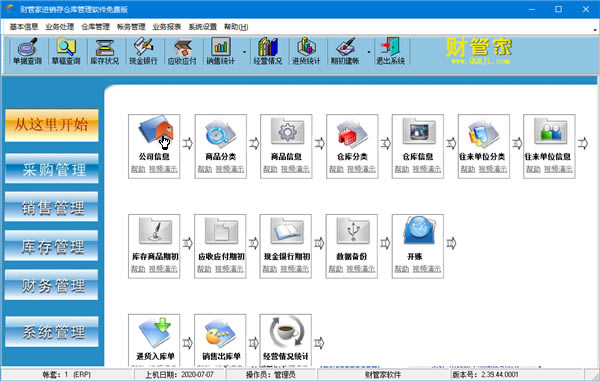Open the 仓库管理 menu

click(95, 27)
